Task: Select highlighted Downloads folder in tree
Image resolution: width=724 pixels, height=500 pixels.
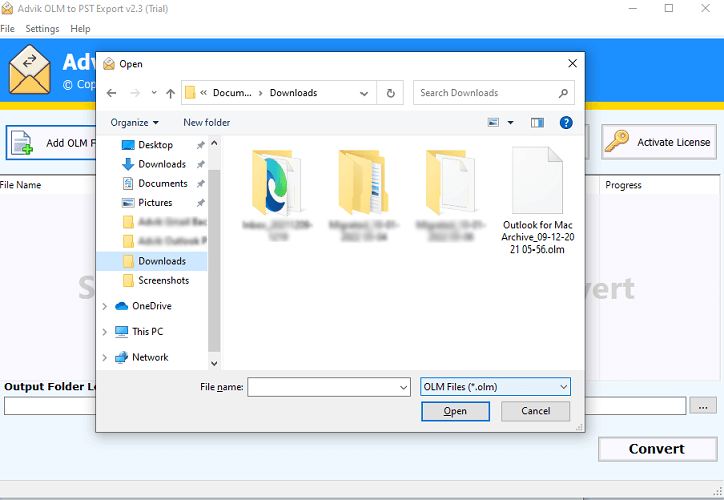Action: tap(152, 261)
